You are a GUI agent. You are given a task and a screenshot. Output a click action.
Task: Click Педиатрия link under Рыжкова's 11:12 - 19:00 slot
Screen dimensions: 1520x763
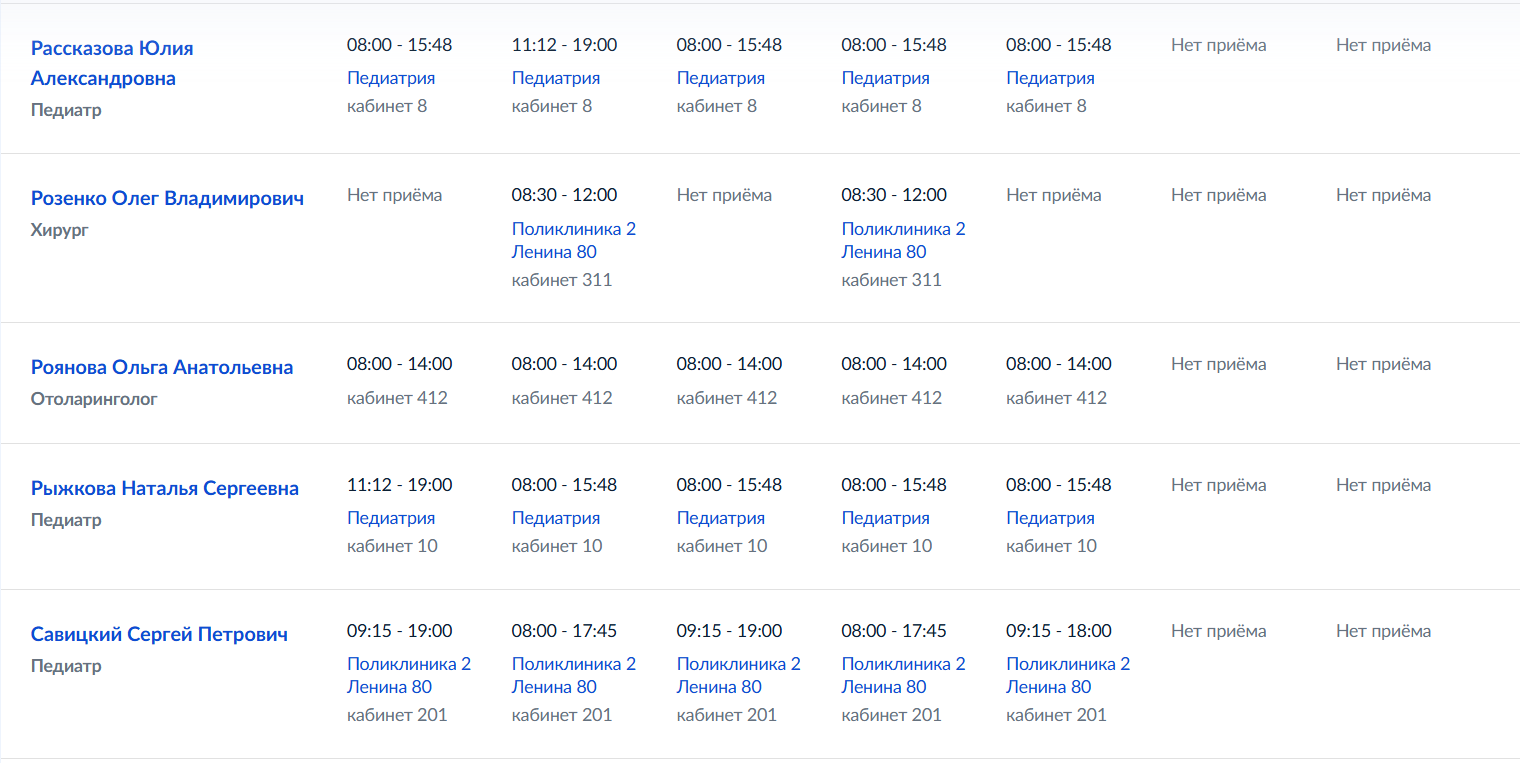click(391, 518)
